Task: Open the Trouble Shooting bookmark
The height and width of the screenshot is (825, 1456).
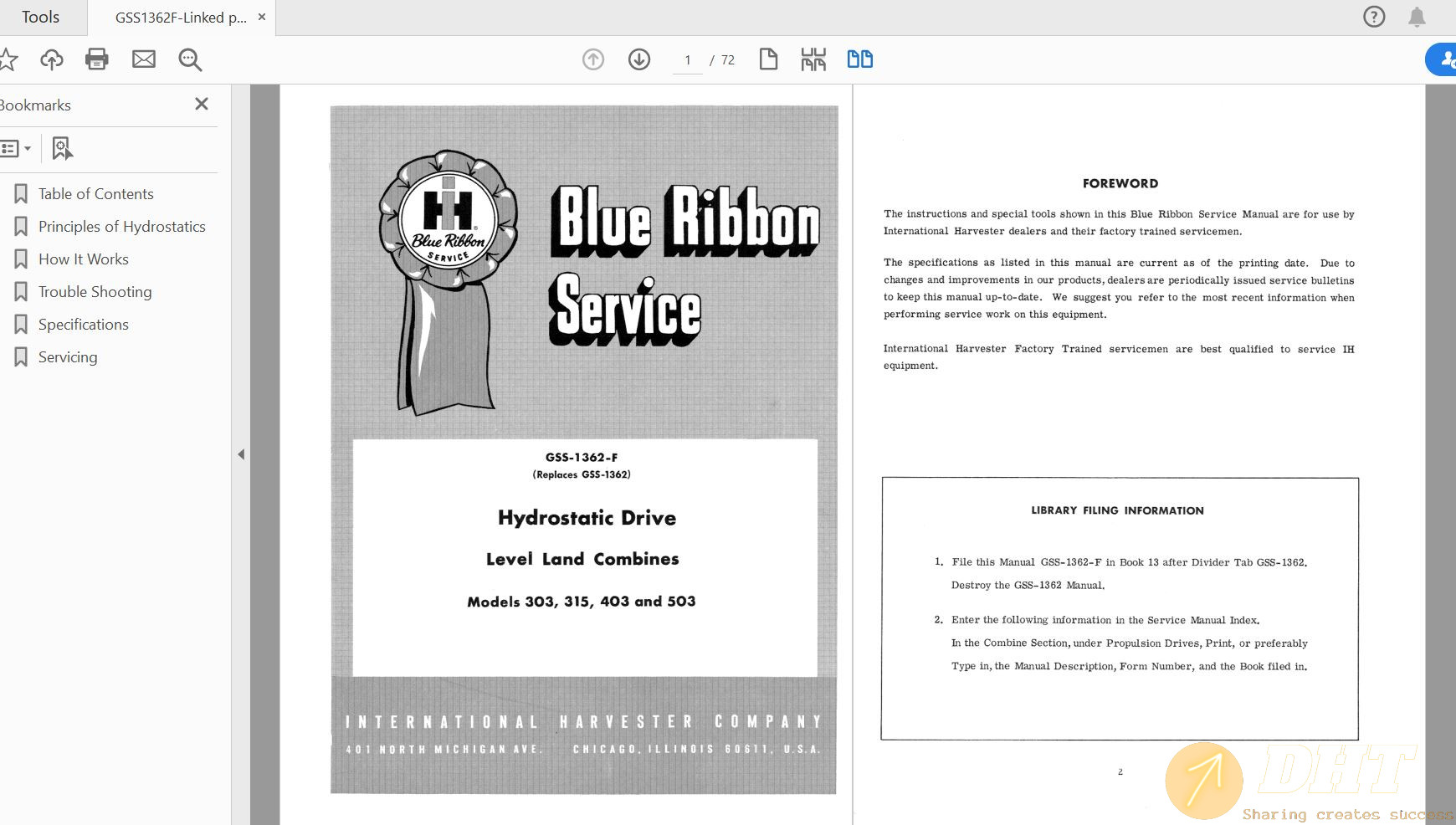Action: pos(95,292)
